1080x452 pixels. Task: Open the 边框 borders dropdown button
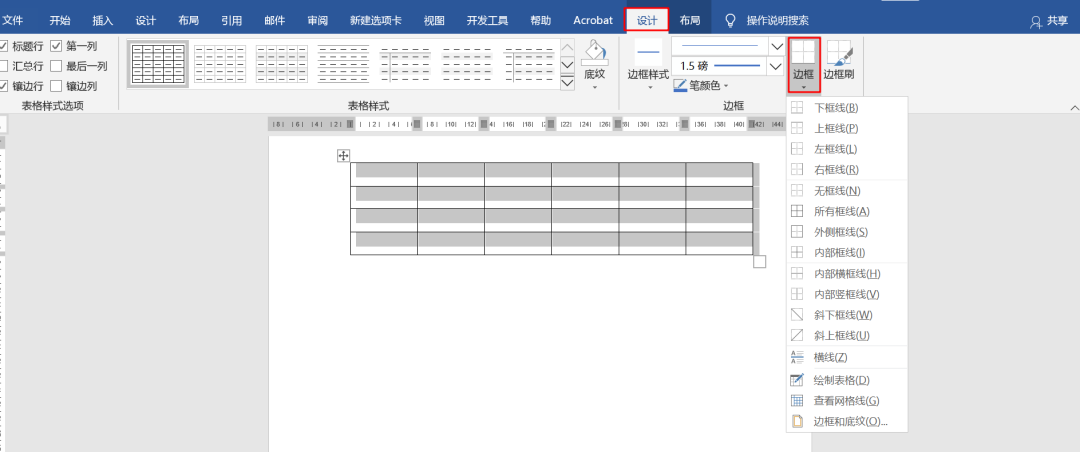[804, 65]
